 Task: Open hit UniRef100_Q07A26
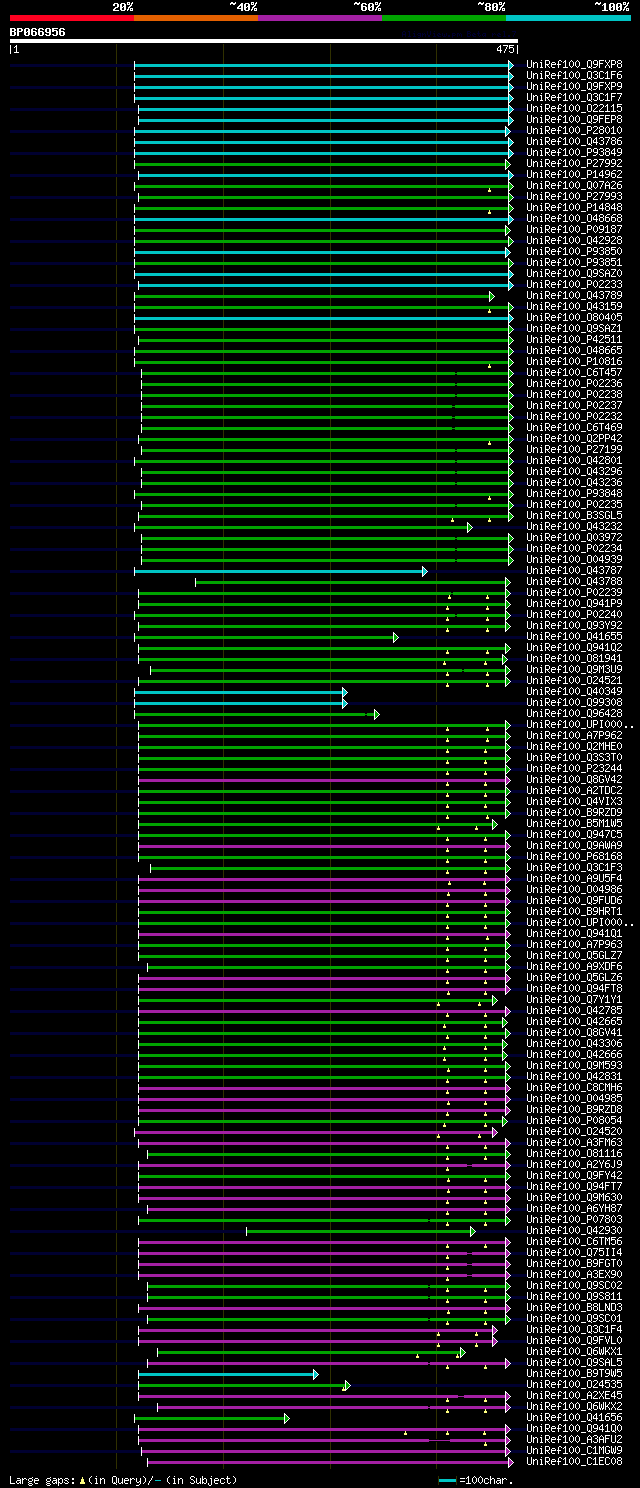pos(574,186)
